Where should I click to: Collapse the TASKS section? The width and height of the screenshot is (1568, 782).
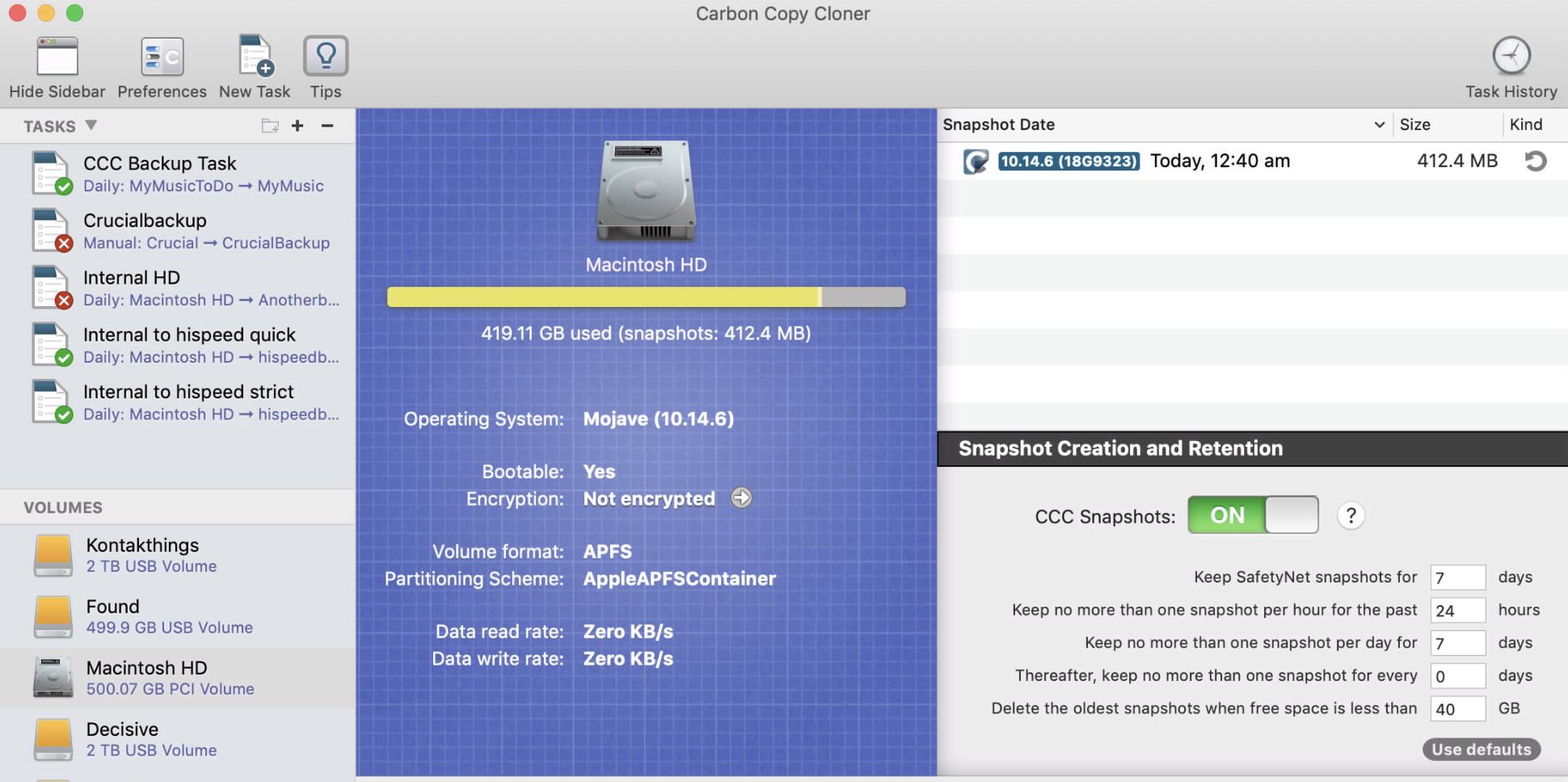coord(91,125)
